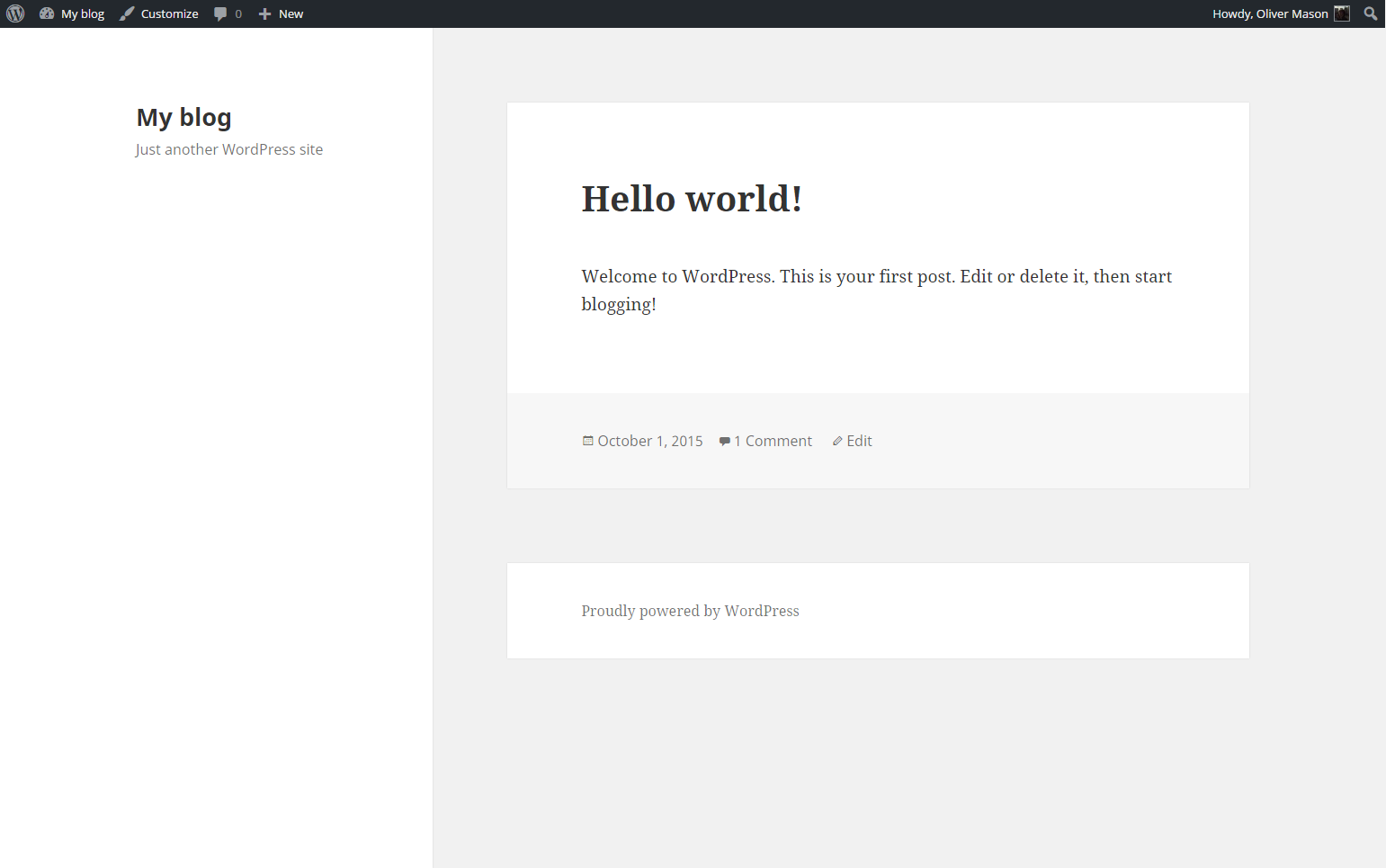Screen dimensions: 1386x868
Task: Click the Proudly powered by WordPress link
Action: click(x=690, y=611)
